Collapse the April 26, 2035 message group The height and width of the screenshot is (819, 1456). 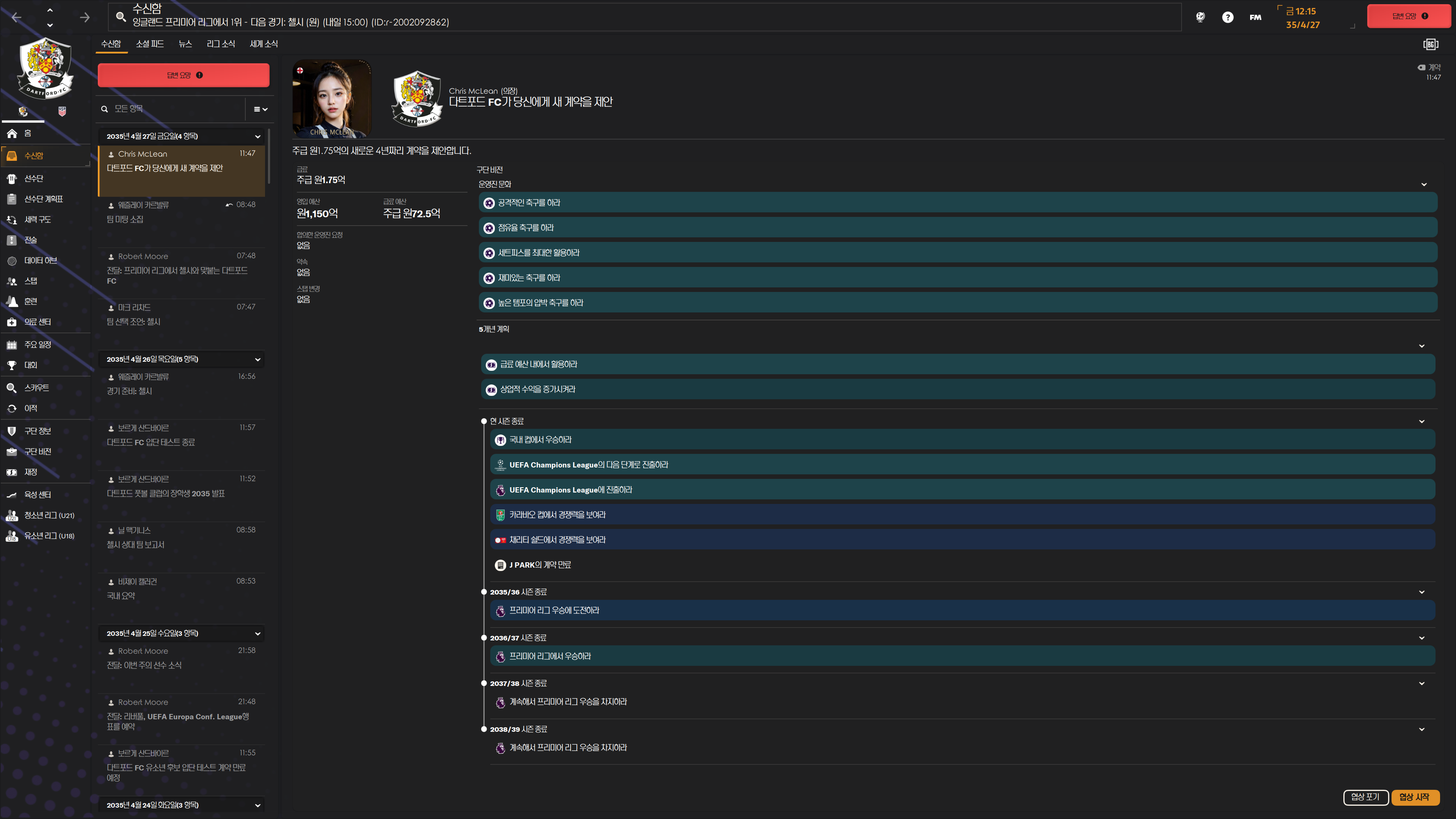(258, 359)
